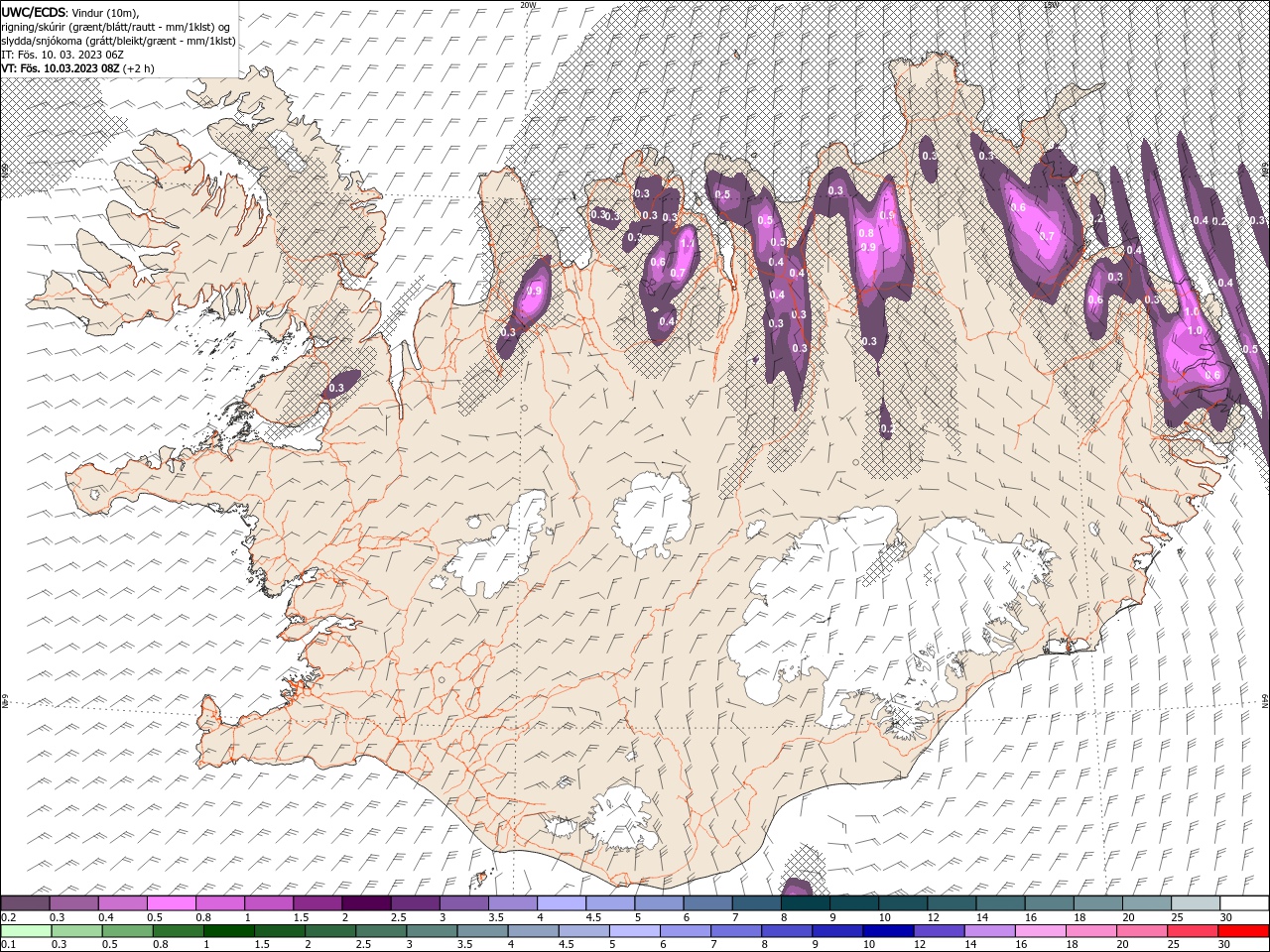The width and height of the screenshot is (1270, 952).
Task: Pick the deep blue 10 swatch in the lower legend row
Action: pos(888,931)
